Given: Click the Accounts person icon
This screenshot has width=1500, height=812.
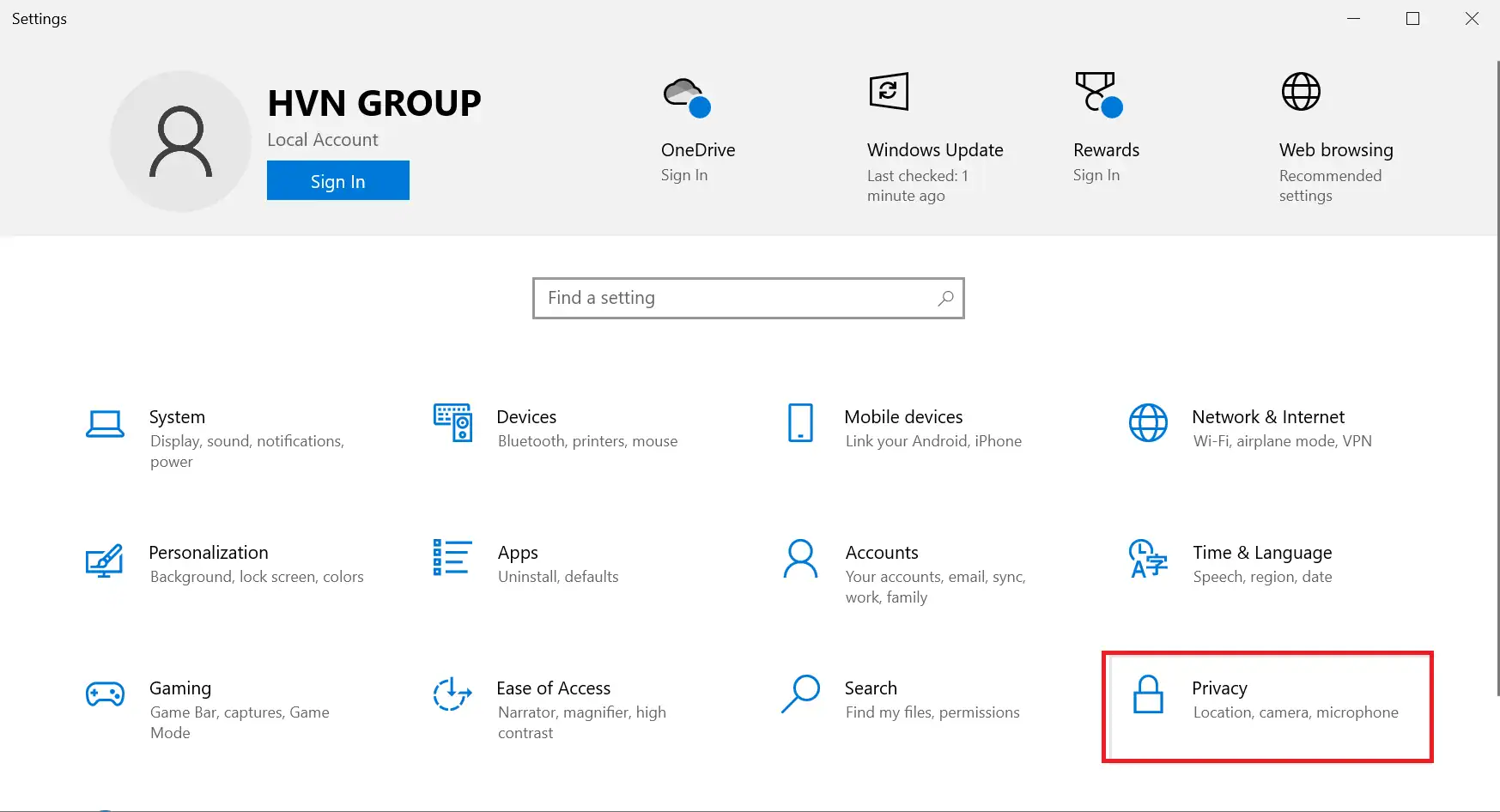Looking at the screenshot, I should click(800, 559).
